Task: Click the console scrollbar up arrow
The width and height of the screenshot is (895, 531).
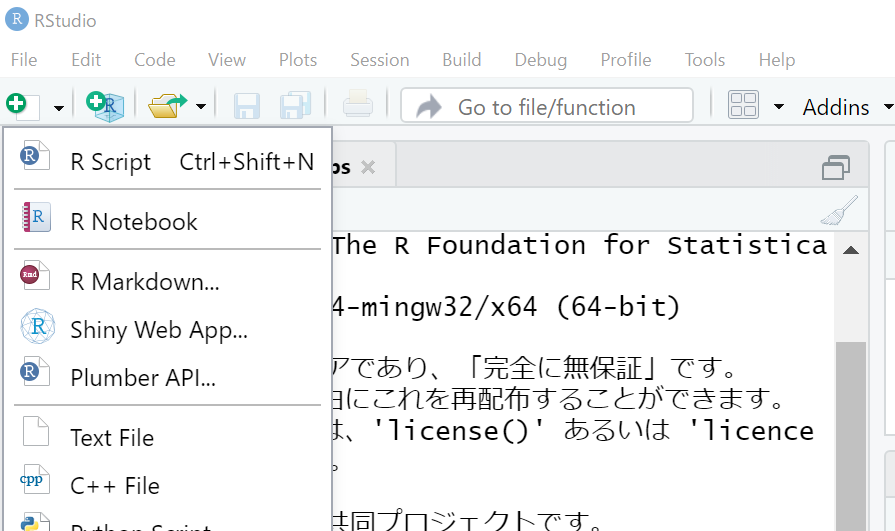Action: pyautogui.click(x=850, y=250)
